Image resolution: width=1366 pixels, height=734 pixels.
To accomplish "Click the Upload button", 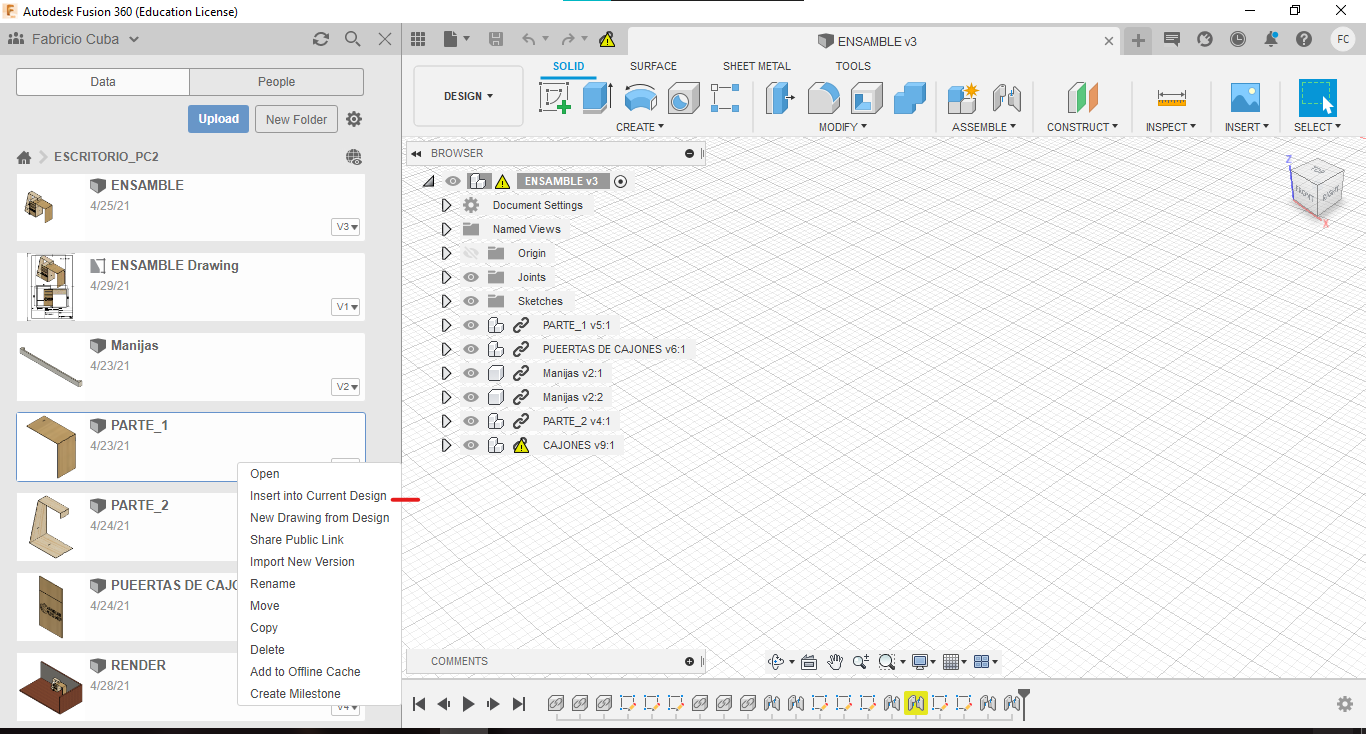I will [218, 119].
